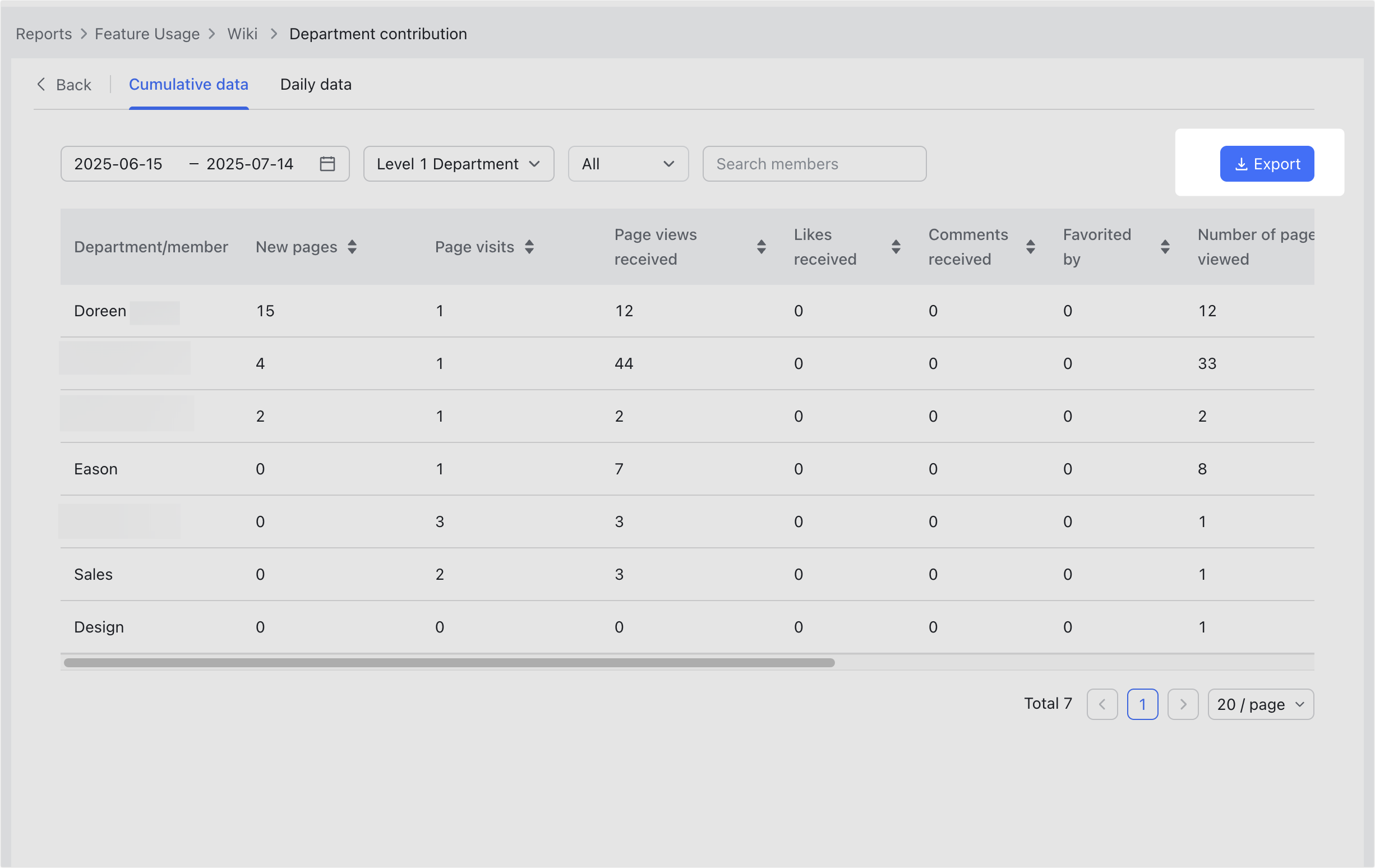Click Department contribution breadcrumb text
Viewport: 1375px width, 868px height.
tap(378, 34)
